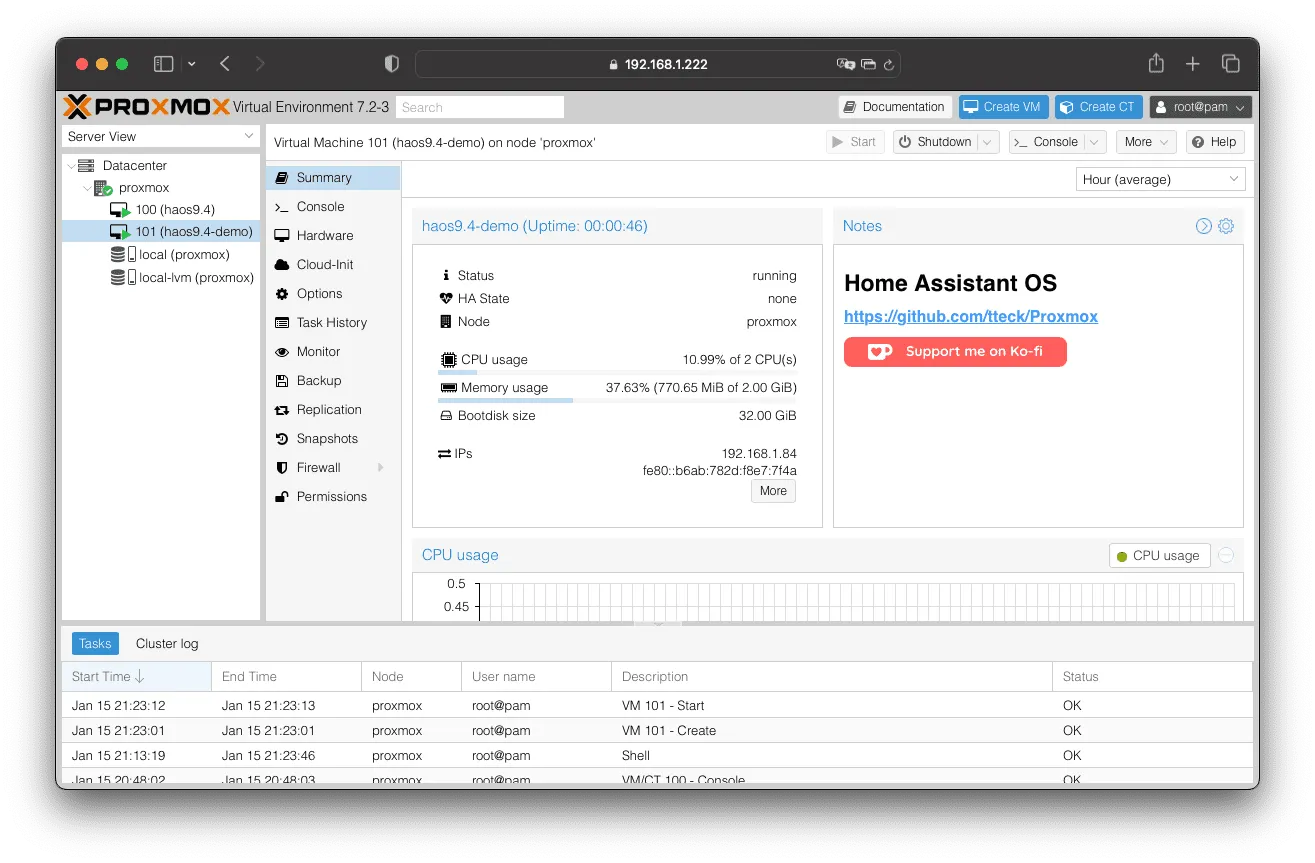Click the VM 101 - Start task row
This screenshot has width=1315, height=863.
[657, 706]
